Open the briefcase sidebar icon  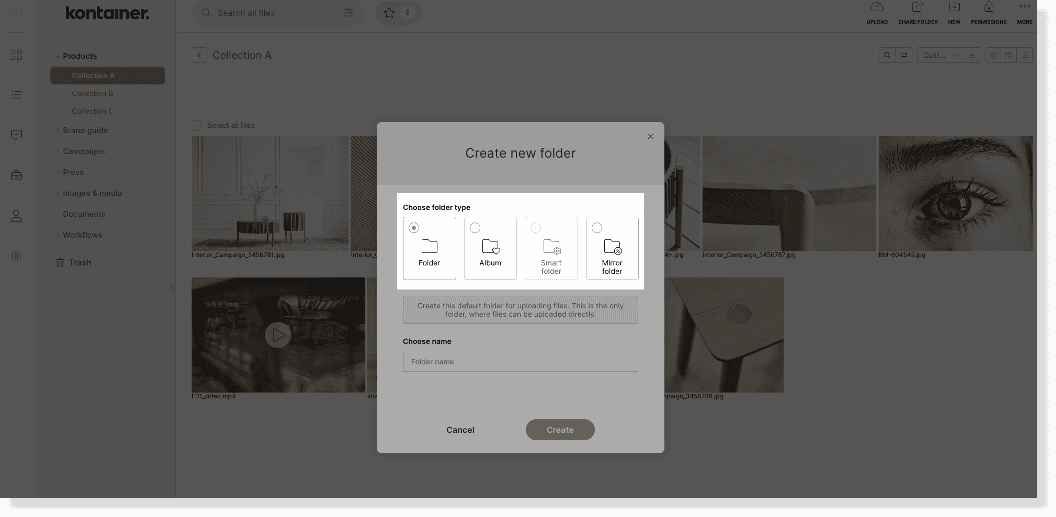[17, 175]
